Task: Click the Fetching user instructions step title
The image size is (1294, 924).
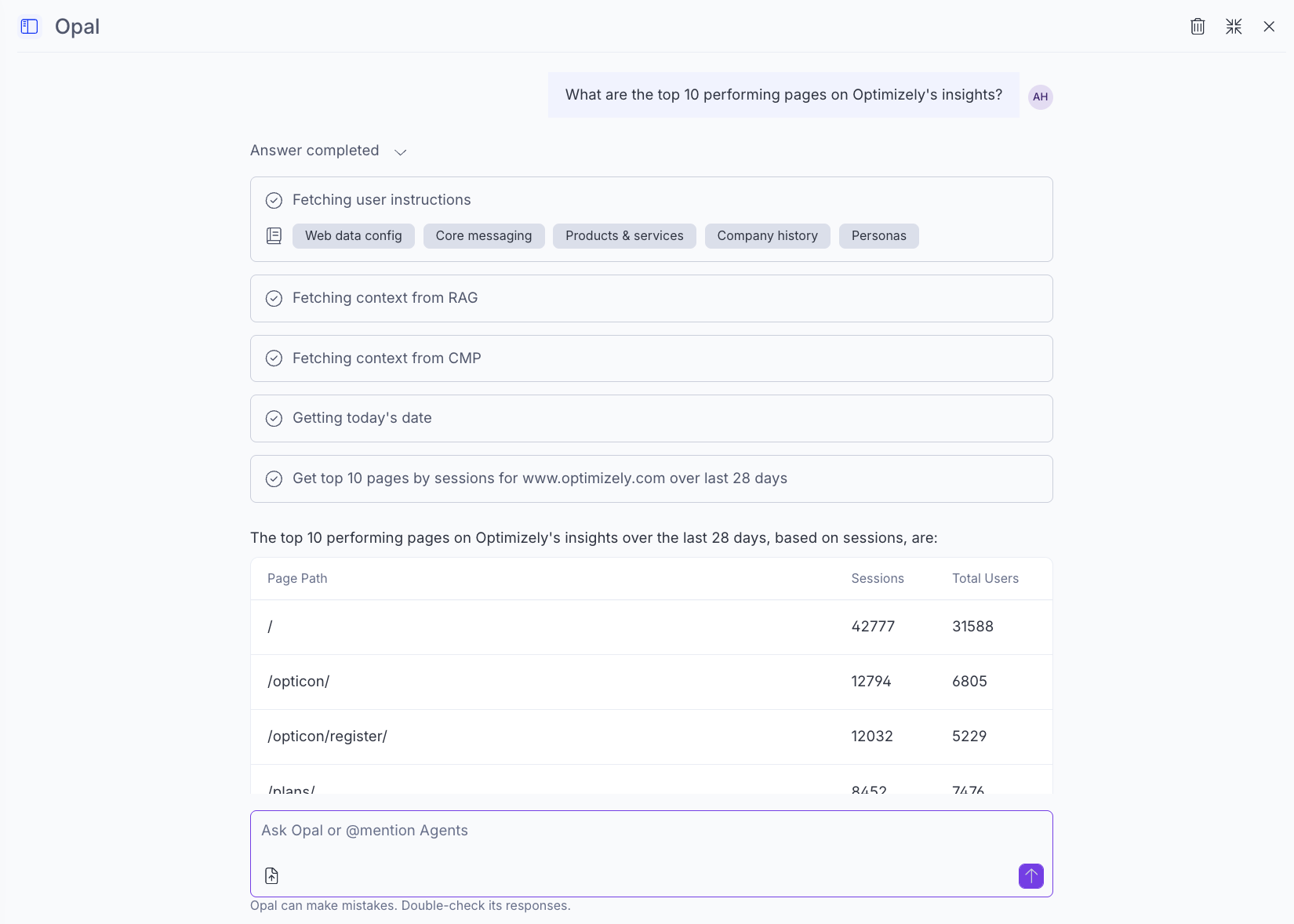Action: pyautogui.click(x=382, y=200)
